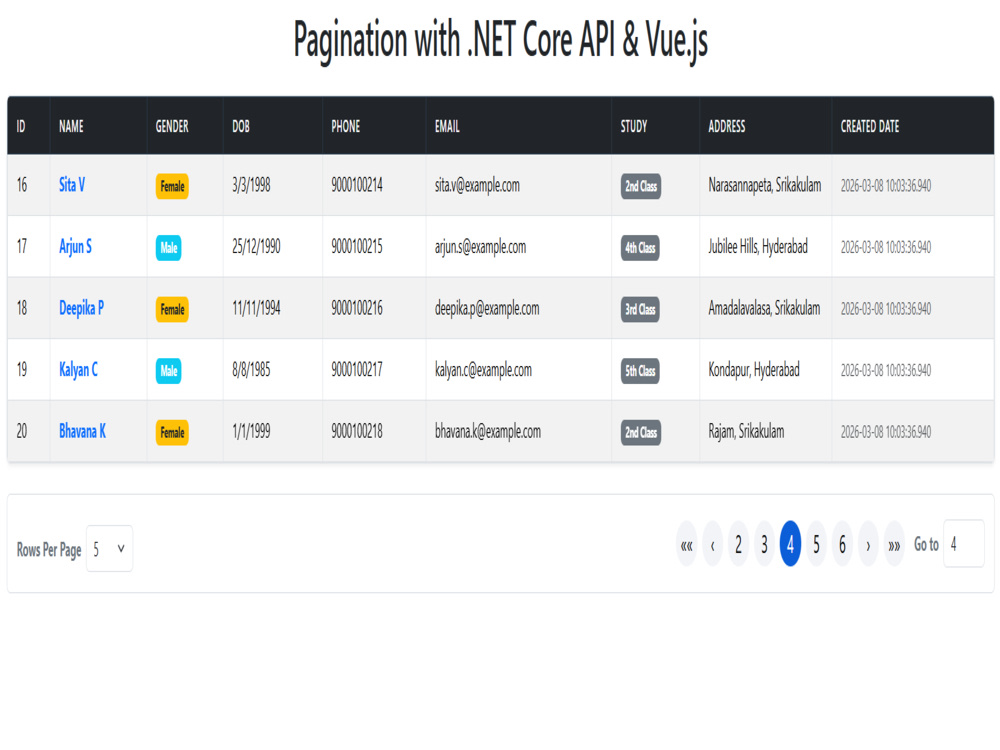Go to the first page with double-left arrows
Viewport: 1000px width, 750px height.
686,544
